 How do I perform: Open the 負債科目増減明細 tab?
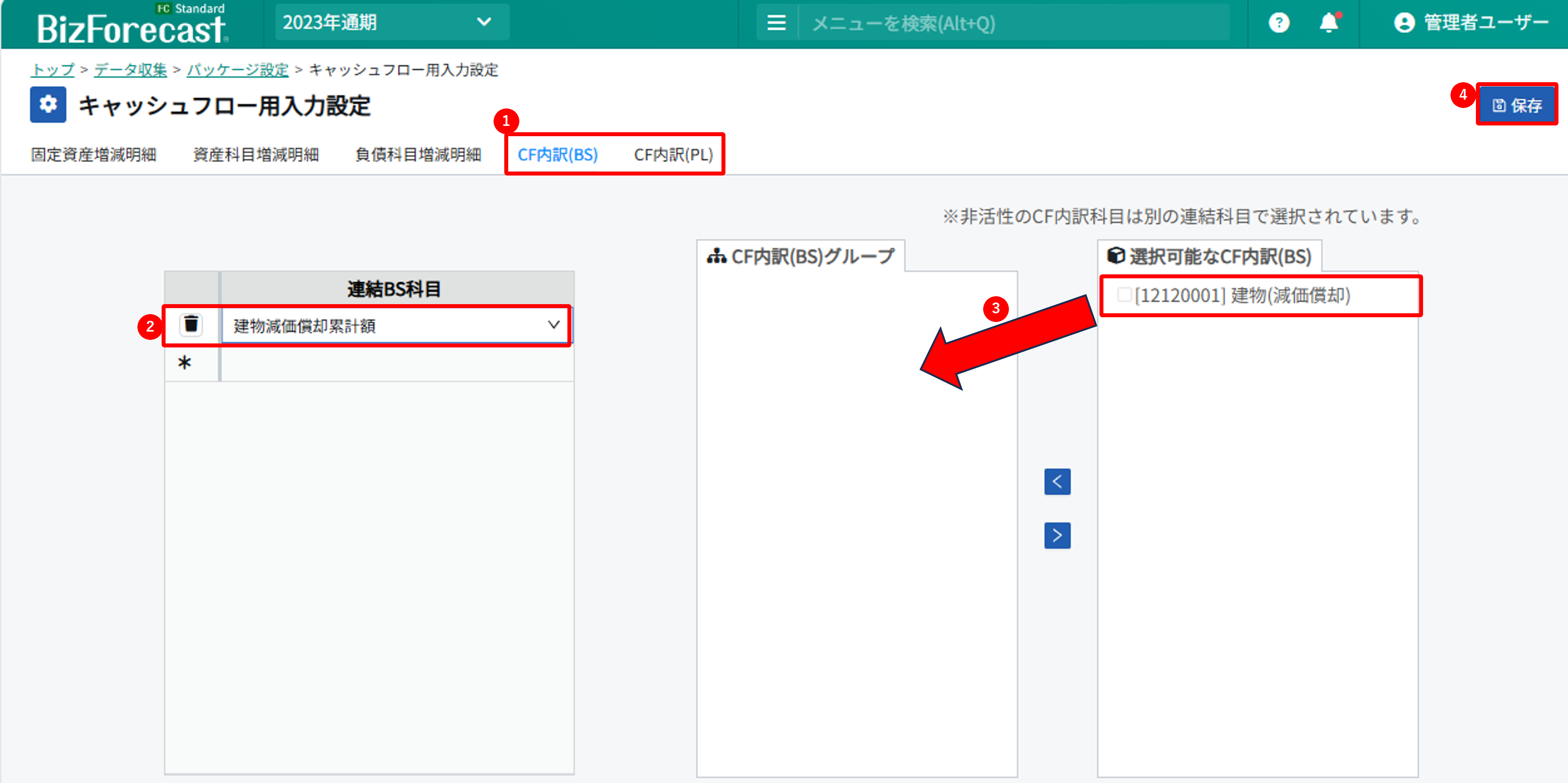418,154
